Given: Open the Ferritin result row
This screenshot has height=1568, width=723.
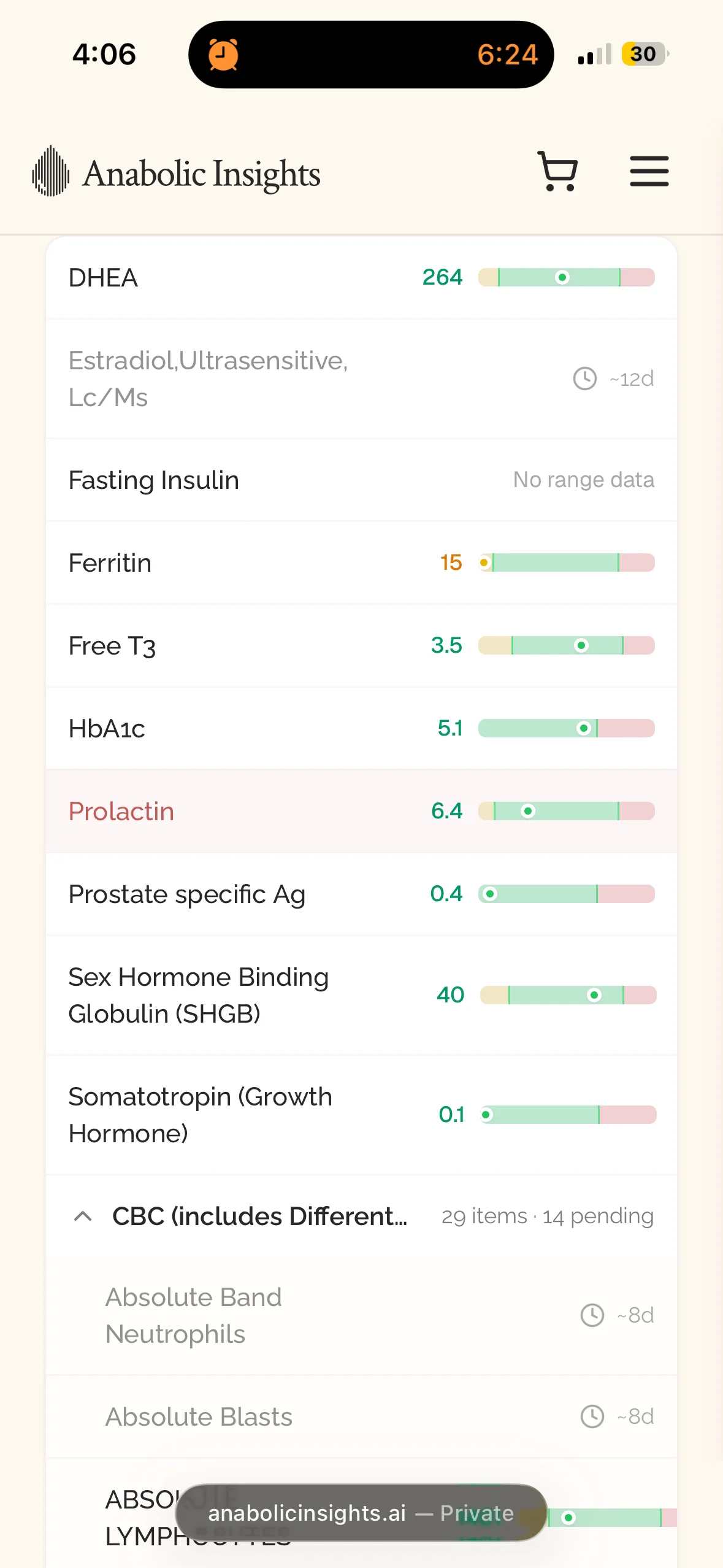Looking at the screenshot, I should [x=362, y=563].
